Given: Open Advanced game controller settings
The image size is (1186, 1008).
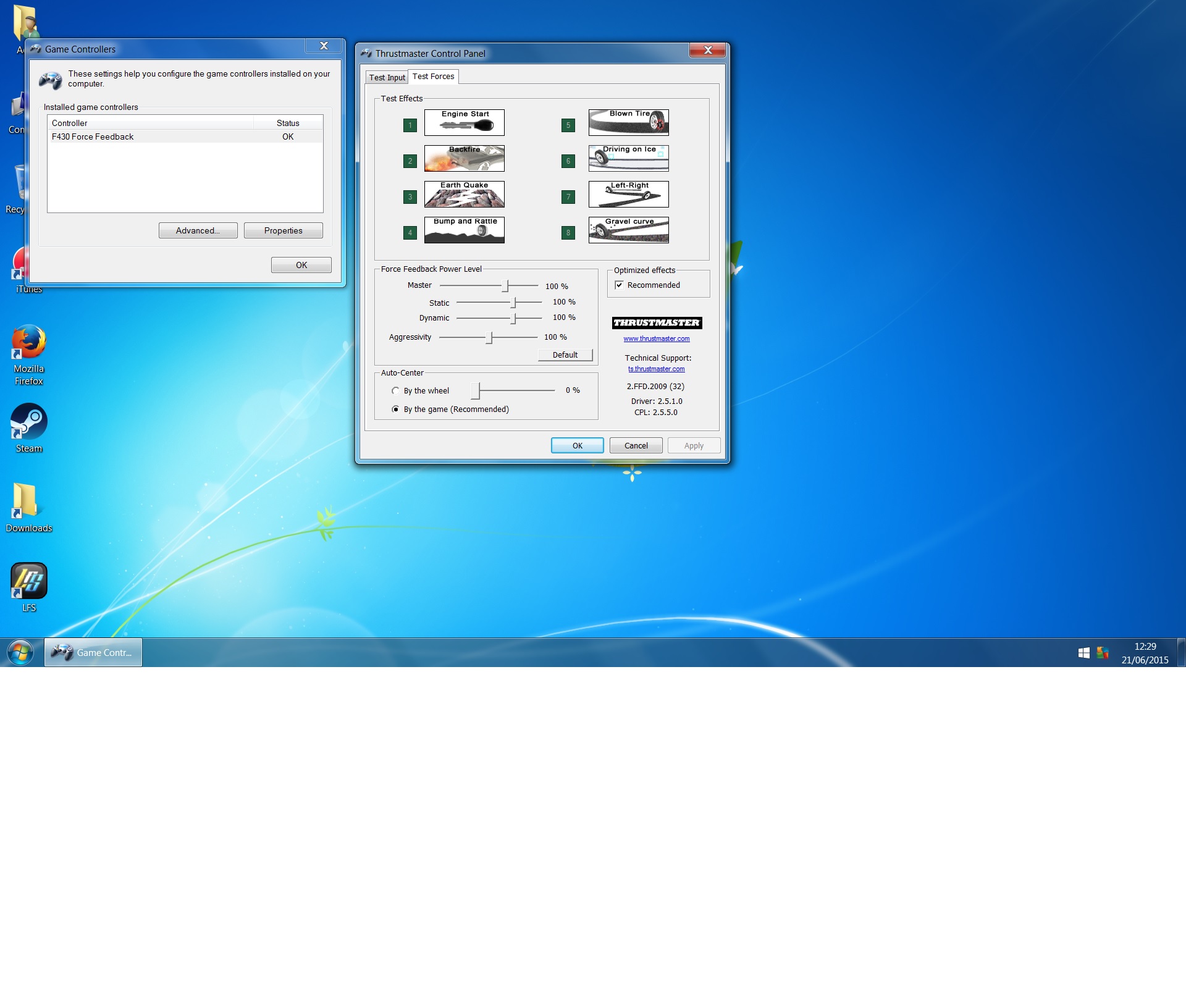Looking at the screenshot, I should [198, 230].
